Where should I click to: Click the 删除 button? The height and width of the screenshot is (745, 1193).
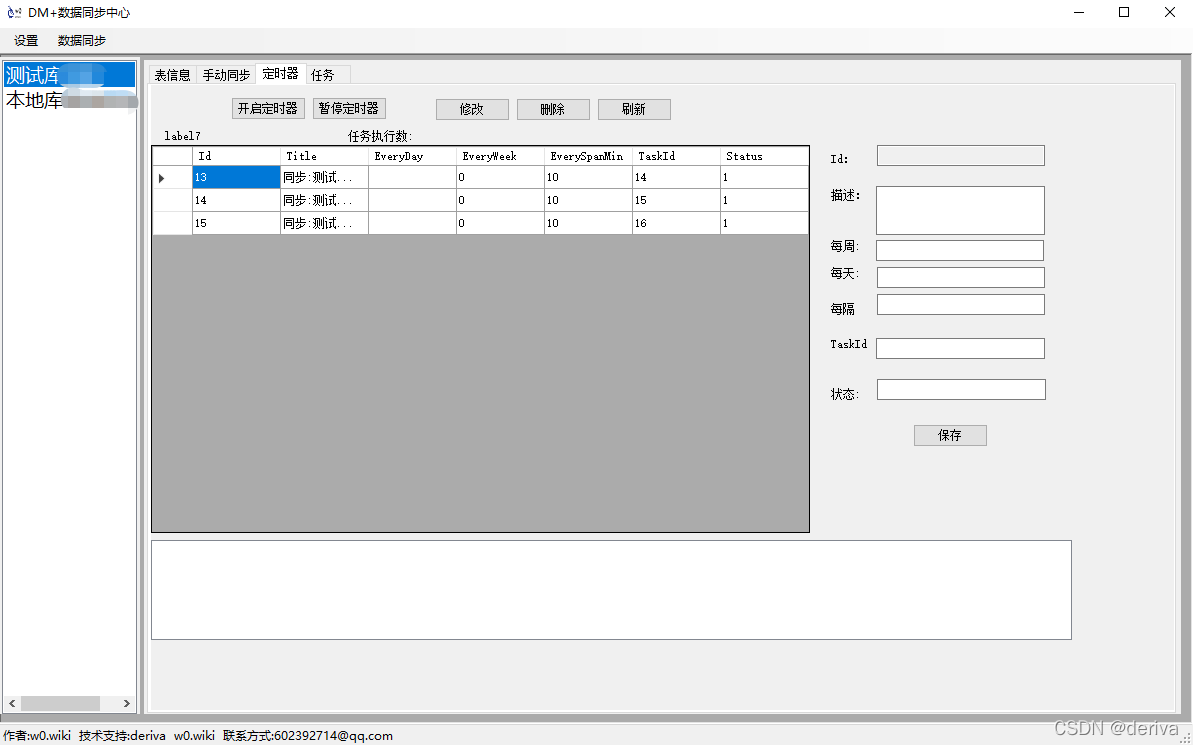click(553, 110)
